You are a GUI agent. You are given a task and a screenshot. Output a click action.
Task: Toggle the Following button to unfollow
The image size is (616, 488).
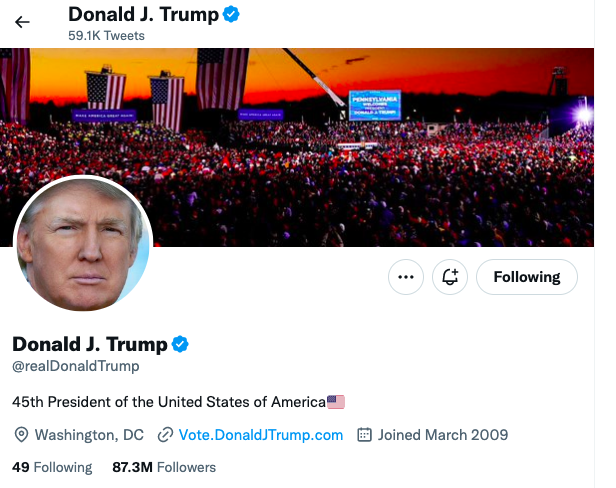(527, 277)
